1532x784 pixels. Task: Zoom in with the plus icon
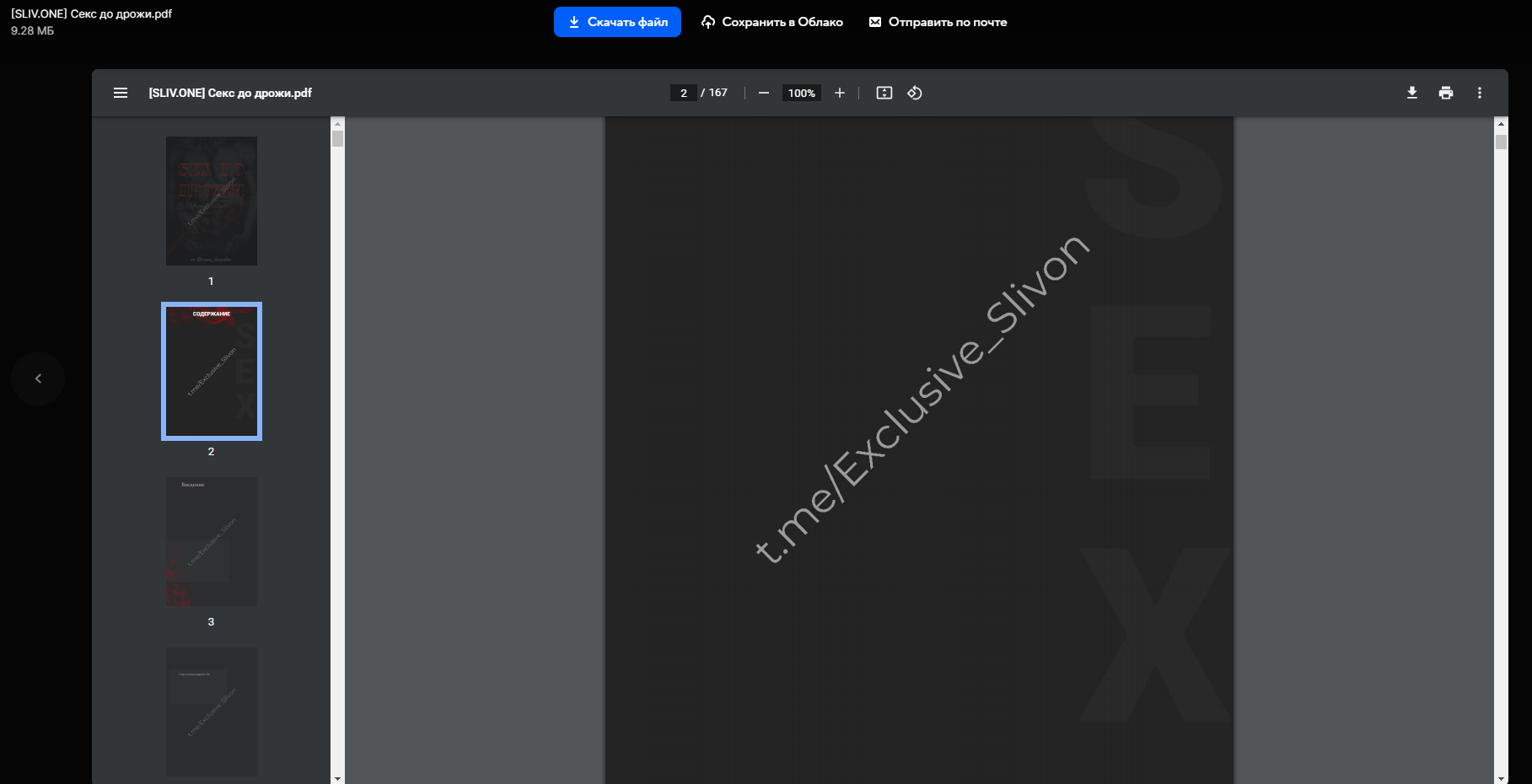coord(840,93)
